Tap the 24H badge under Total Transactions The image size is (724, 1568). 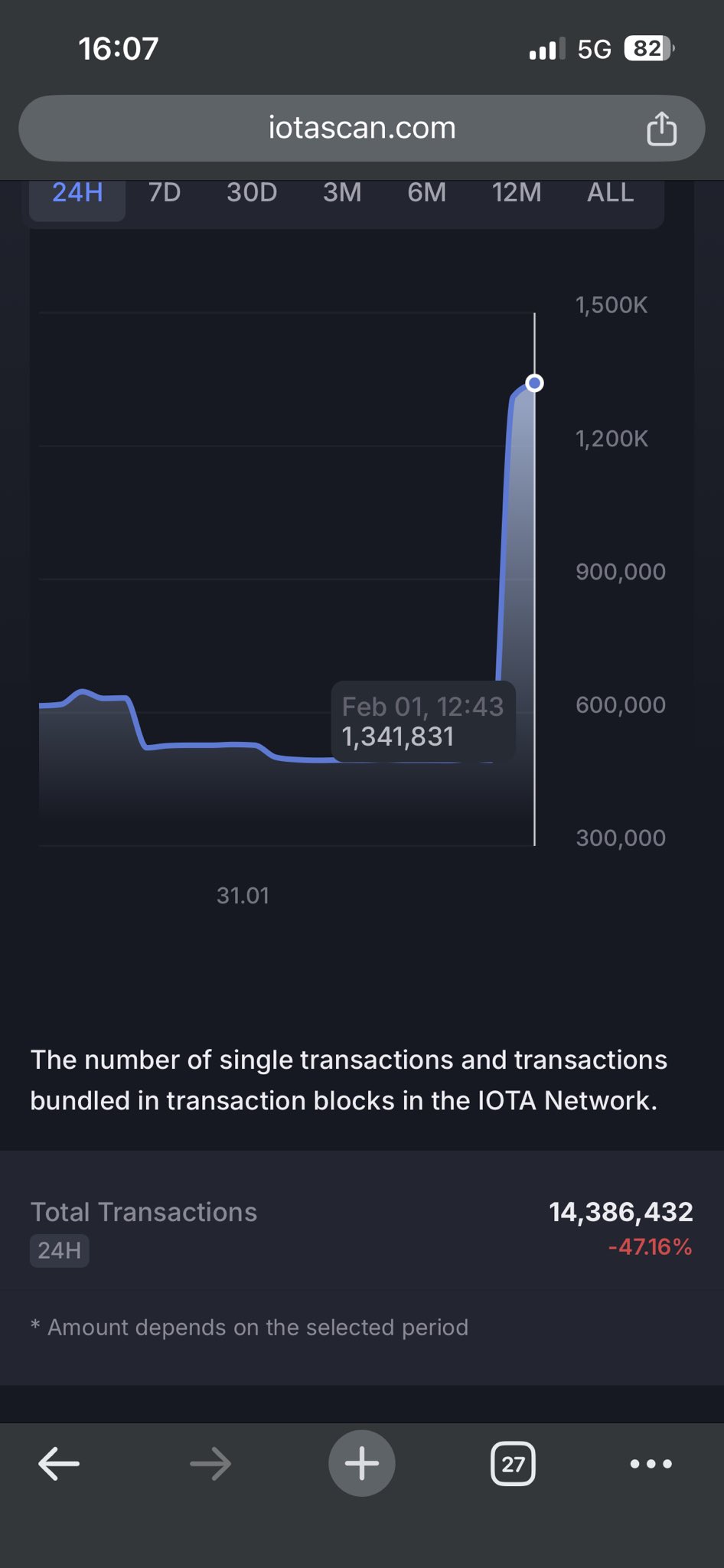(x=60, y=1251)
